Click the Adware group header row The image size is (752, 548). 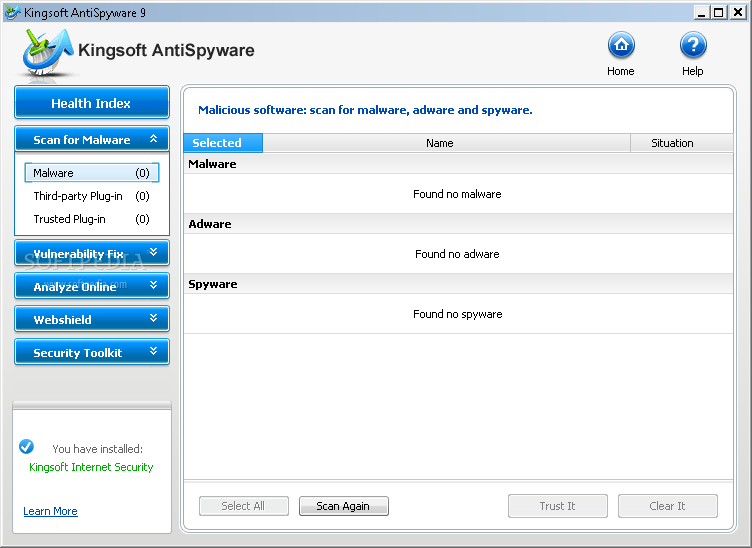coord(458,224)
